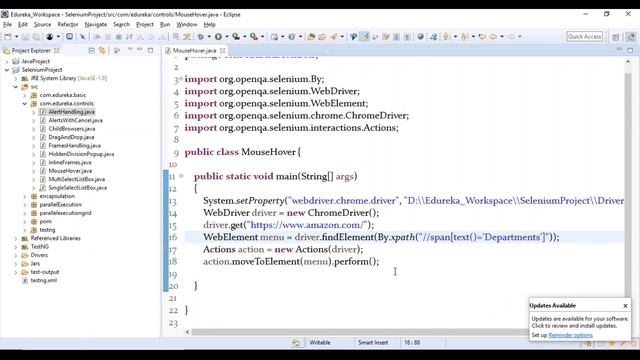This screenshot has width=640, height=360.
Task: Select AlertHandling.java in Project Explorer
Action: click(71, 112)
